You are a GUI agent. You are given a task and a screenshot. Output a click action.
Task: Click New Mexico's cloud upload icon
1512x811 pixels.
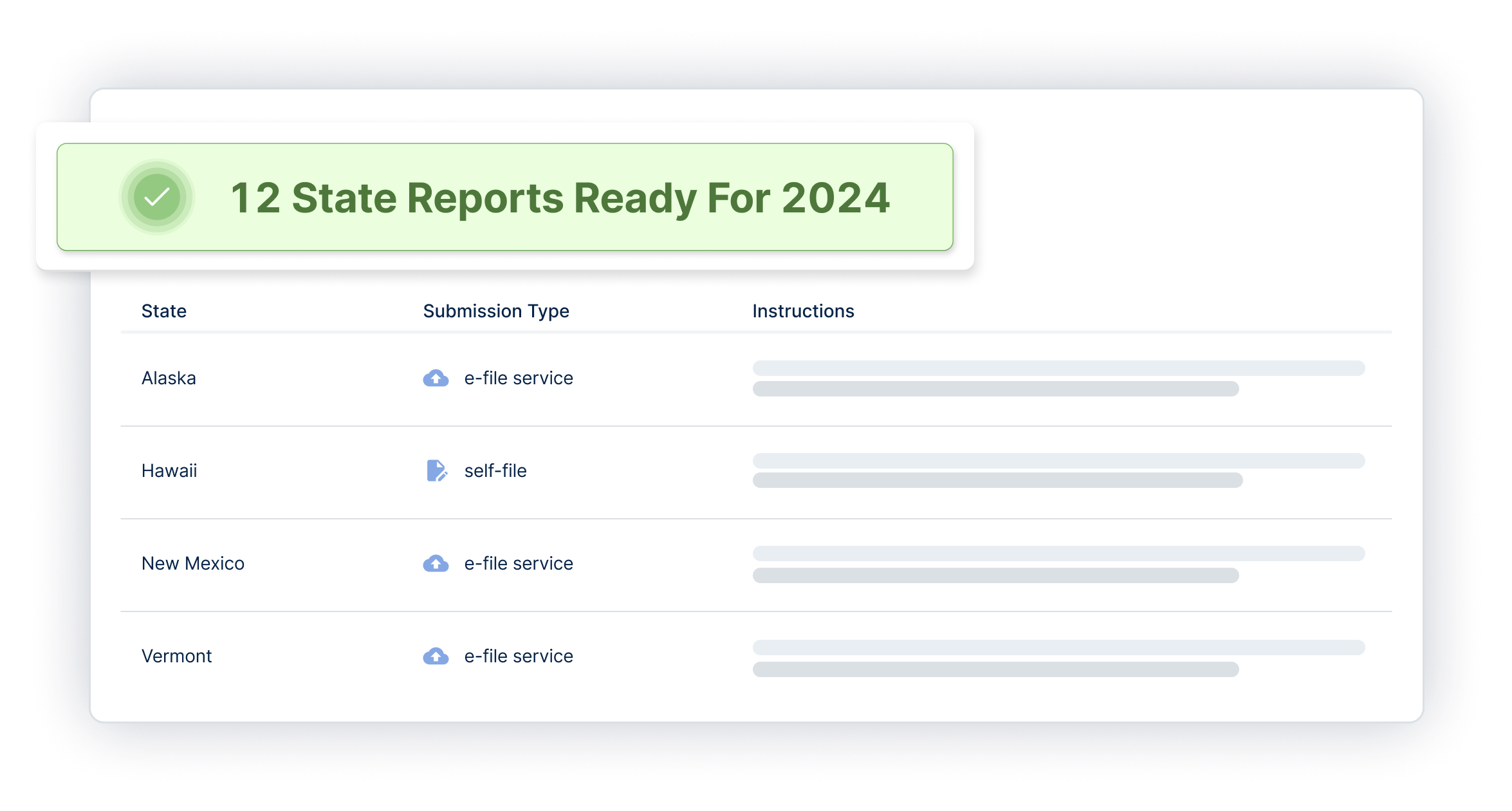(436, 564)
